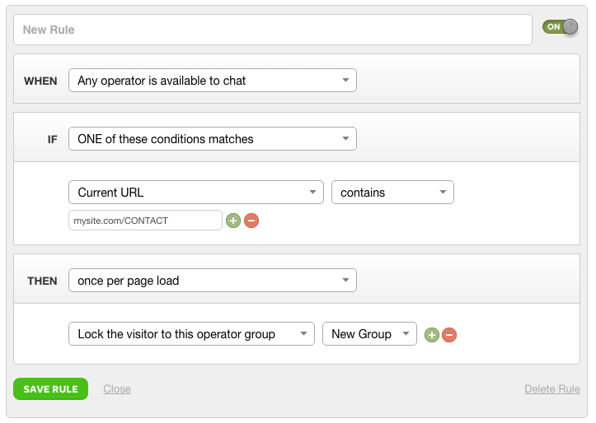Choose a different group in New Group dropdown
The image size is (596, 423).
369,334
